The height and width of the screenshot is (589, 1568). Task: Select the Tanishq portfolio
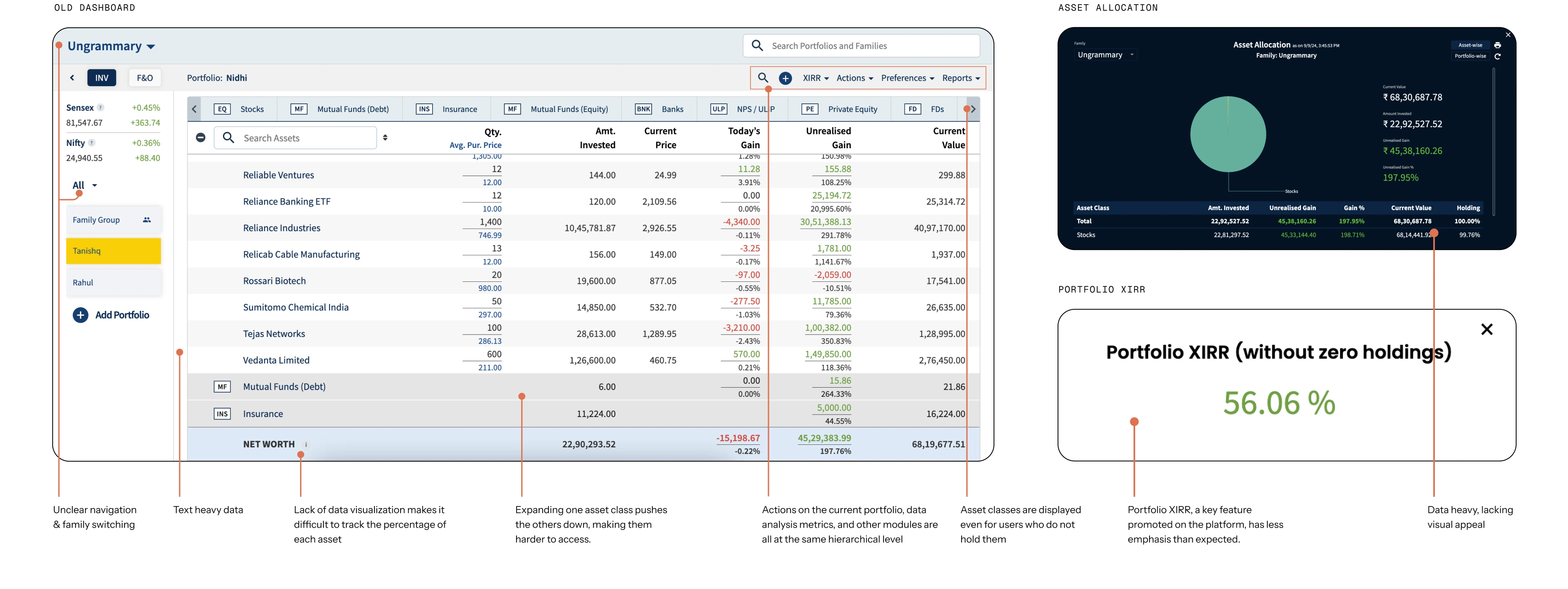click(x=113, y=251)
